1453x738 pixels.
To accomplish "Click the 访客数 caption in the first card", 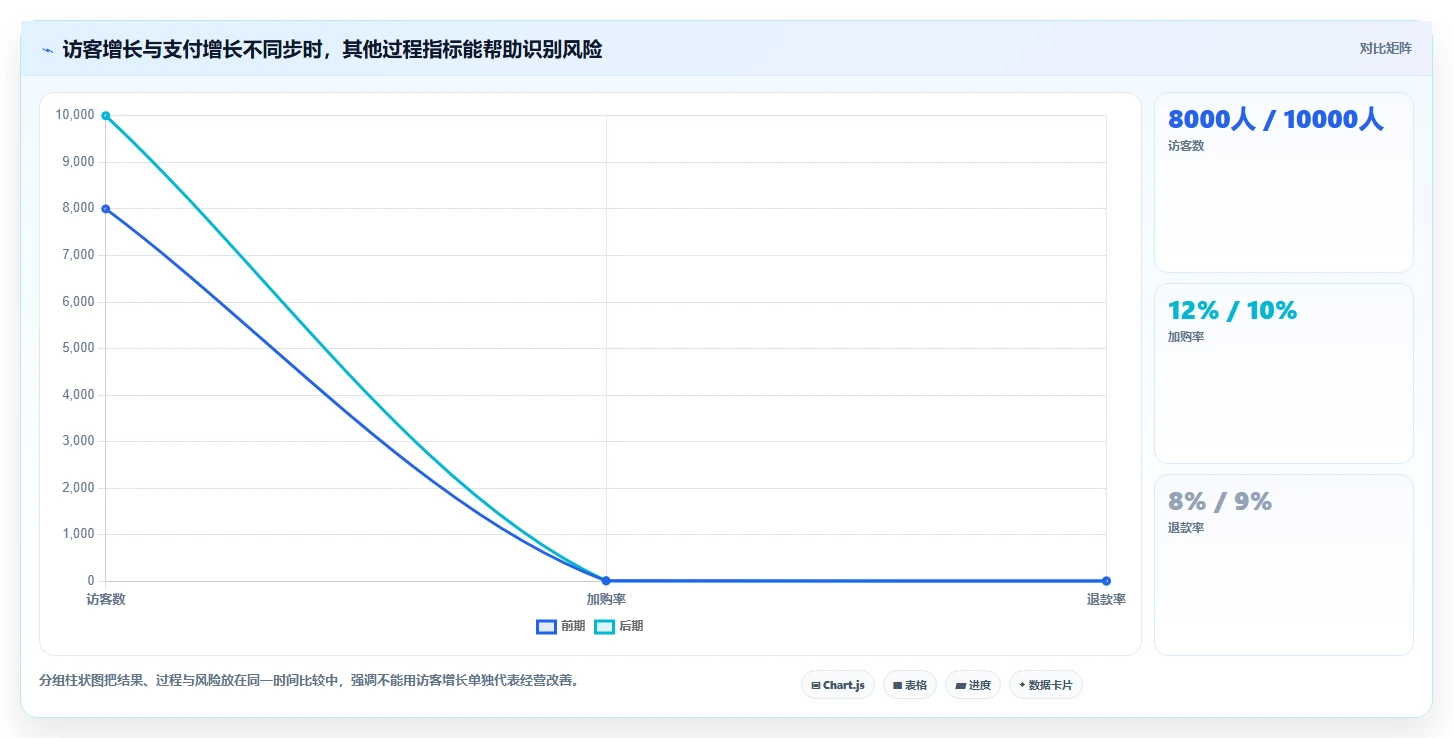I will pyautogui.click(x=1186, y=146).
